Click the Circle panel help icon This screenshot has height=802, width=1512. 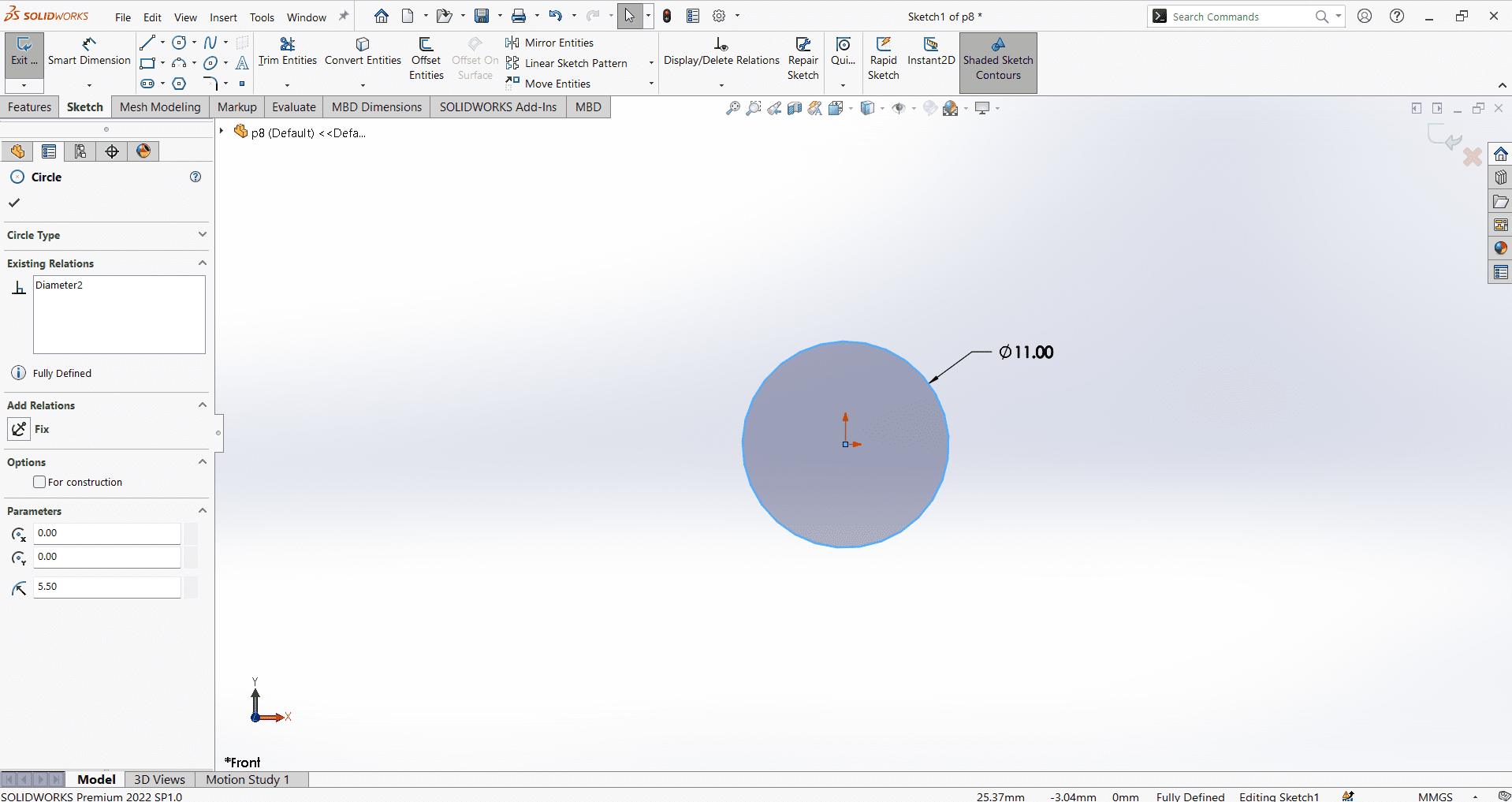tap(196, 177)
